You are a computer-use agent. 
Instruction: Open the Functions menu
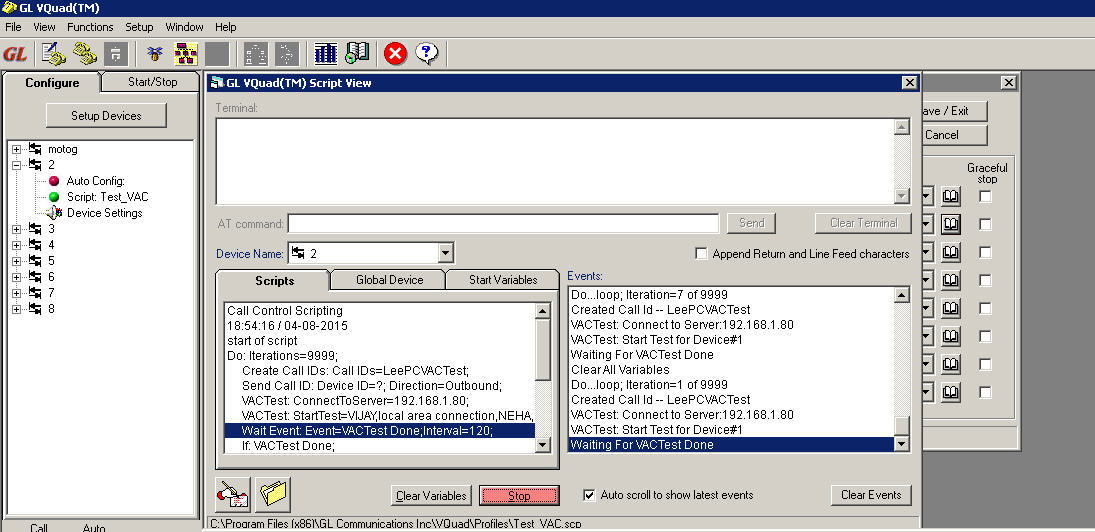pos(90,27)
